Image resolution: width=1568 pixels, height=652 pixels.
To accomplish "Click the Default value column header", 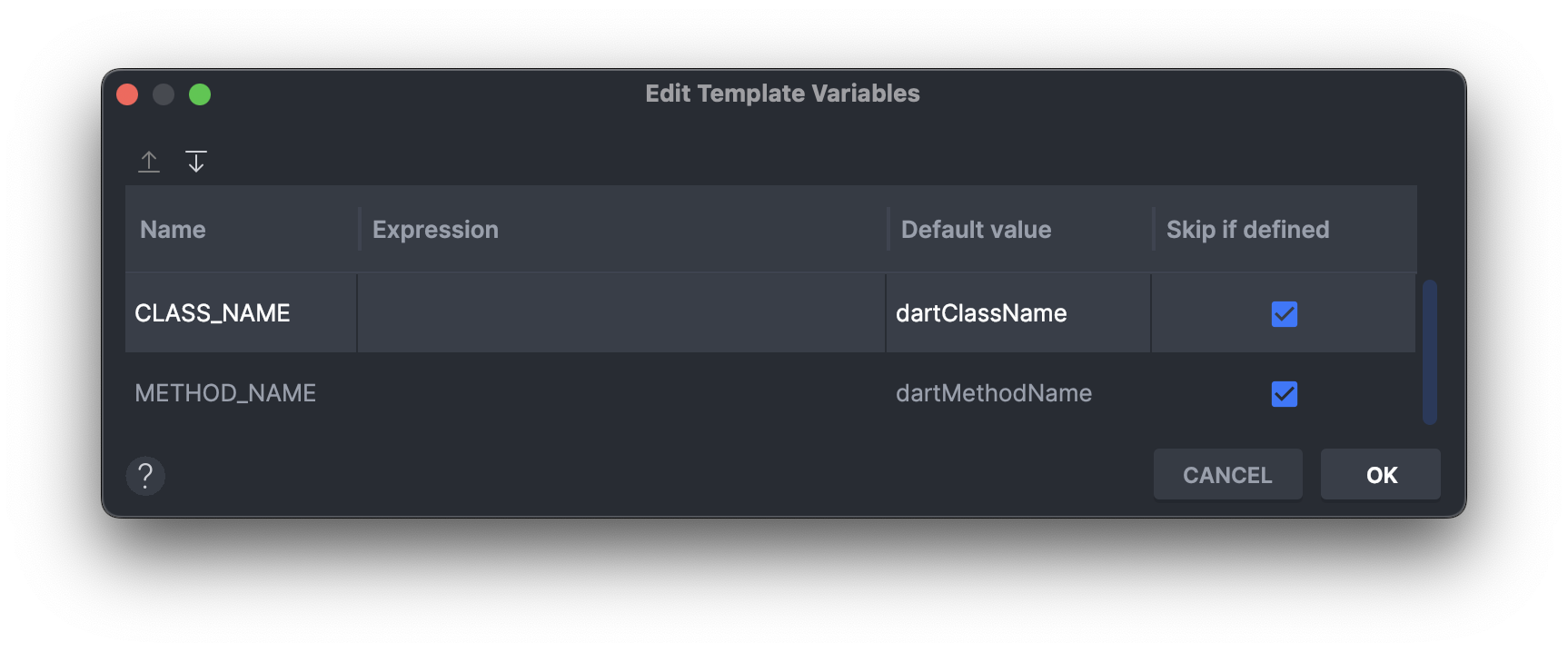I will [1019, 229].
